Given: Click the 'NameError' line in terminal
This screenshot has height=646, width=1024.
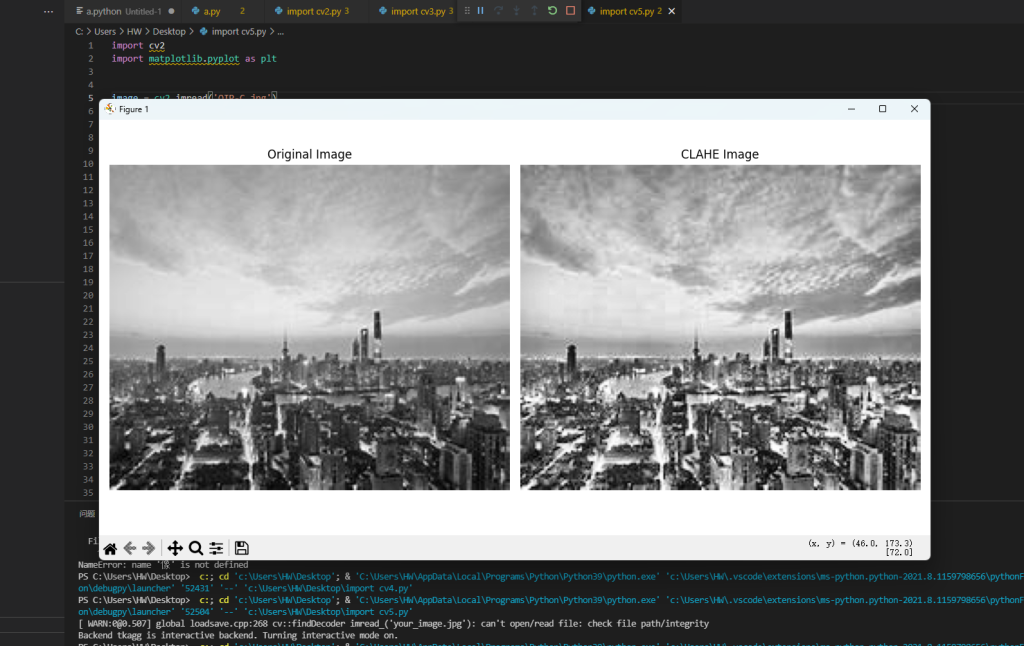Looking at the screenshot, I should point(163,565).
